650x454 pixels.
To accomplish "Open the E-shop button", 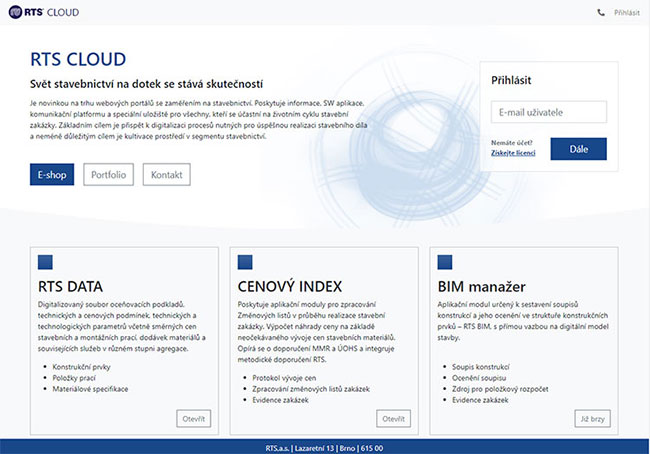I will point(52,175).
